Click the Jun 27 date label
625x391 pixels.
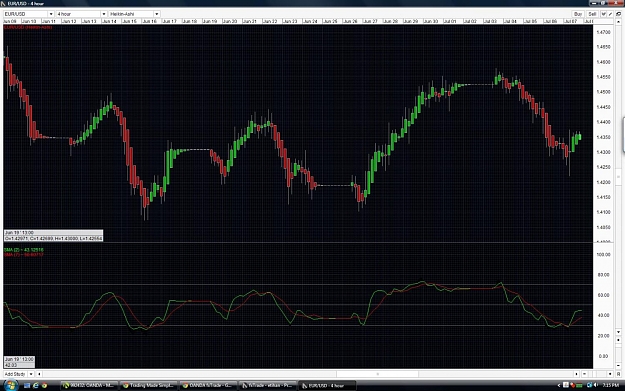click(x=370, y=21)
